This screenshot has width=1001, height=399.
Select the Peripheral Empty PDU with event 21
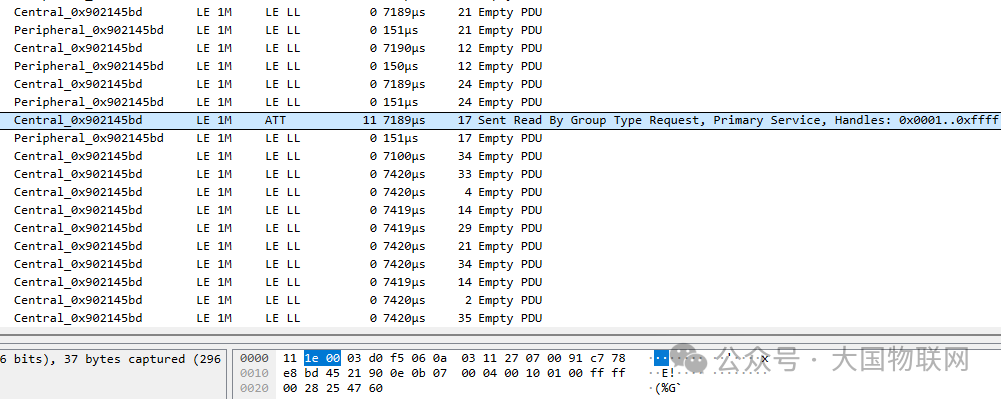pos(500,30)
